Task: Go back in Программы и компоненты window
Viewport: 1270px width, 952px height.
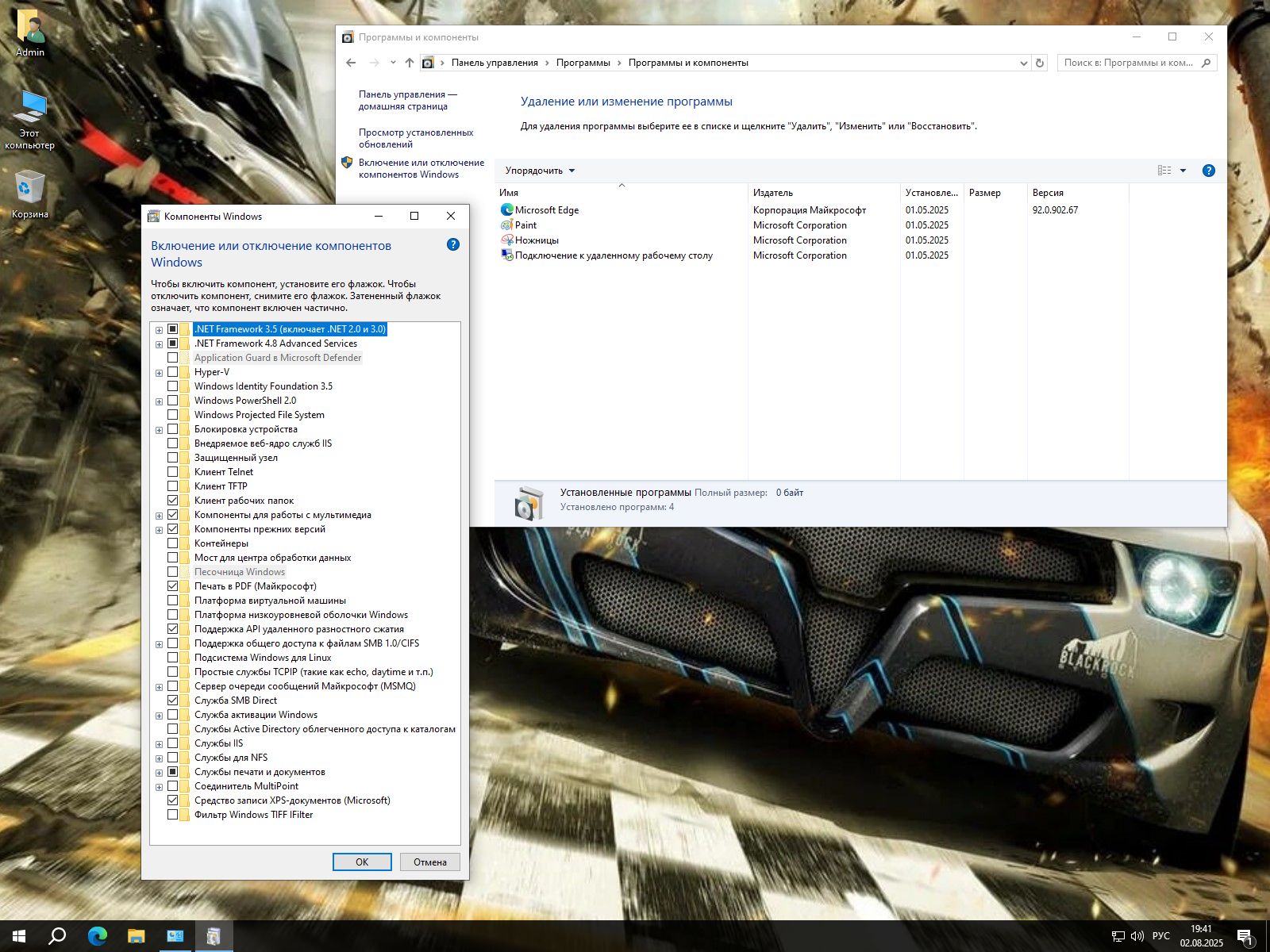Action: 352,63
